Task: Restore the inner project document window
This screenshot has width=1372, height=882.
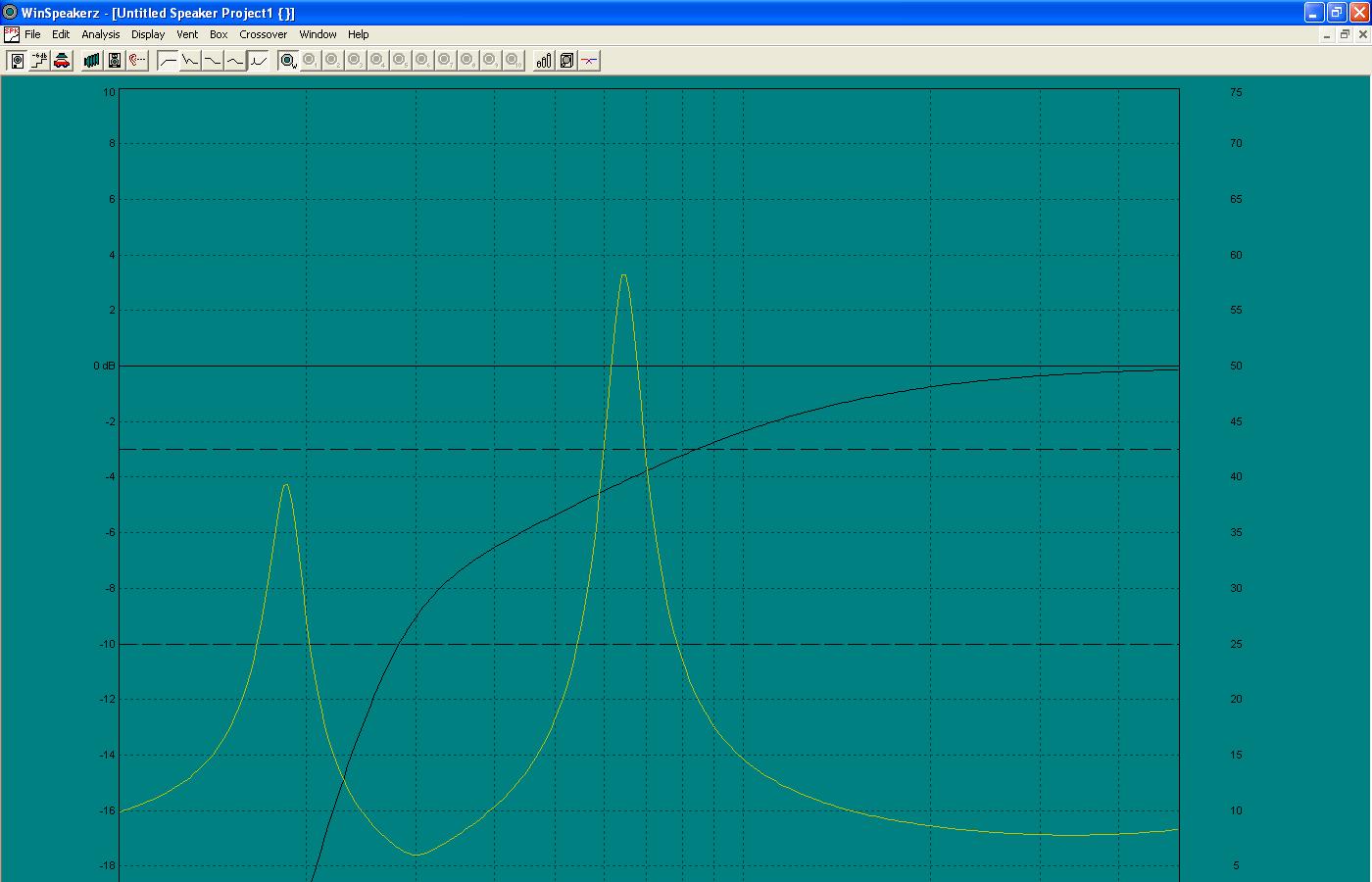Action: [x=1345, y=34]
